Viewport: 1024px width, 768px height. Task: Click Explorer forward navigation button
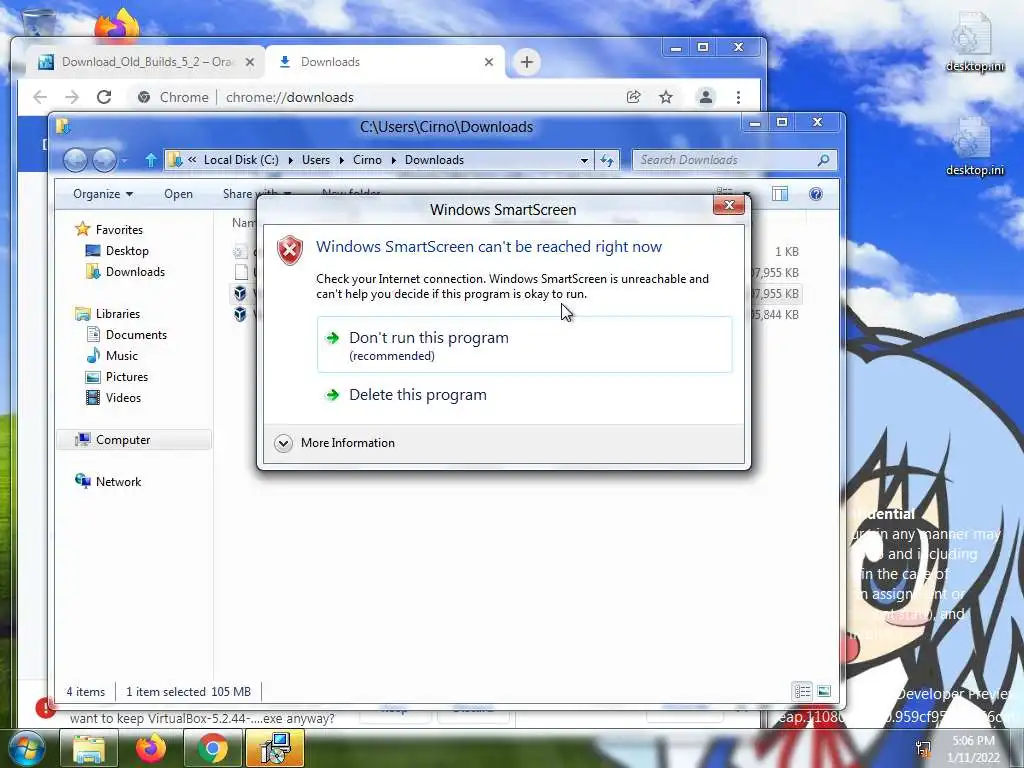pos(104,160)
